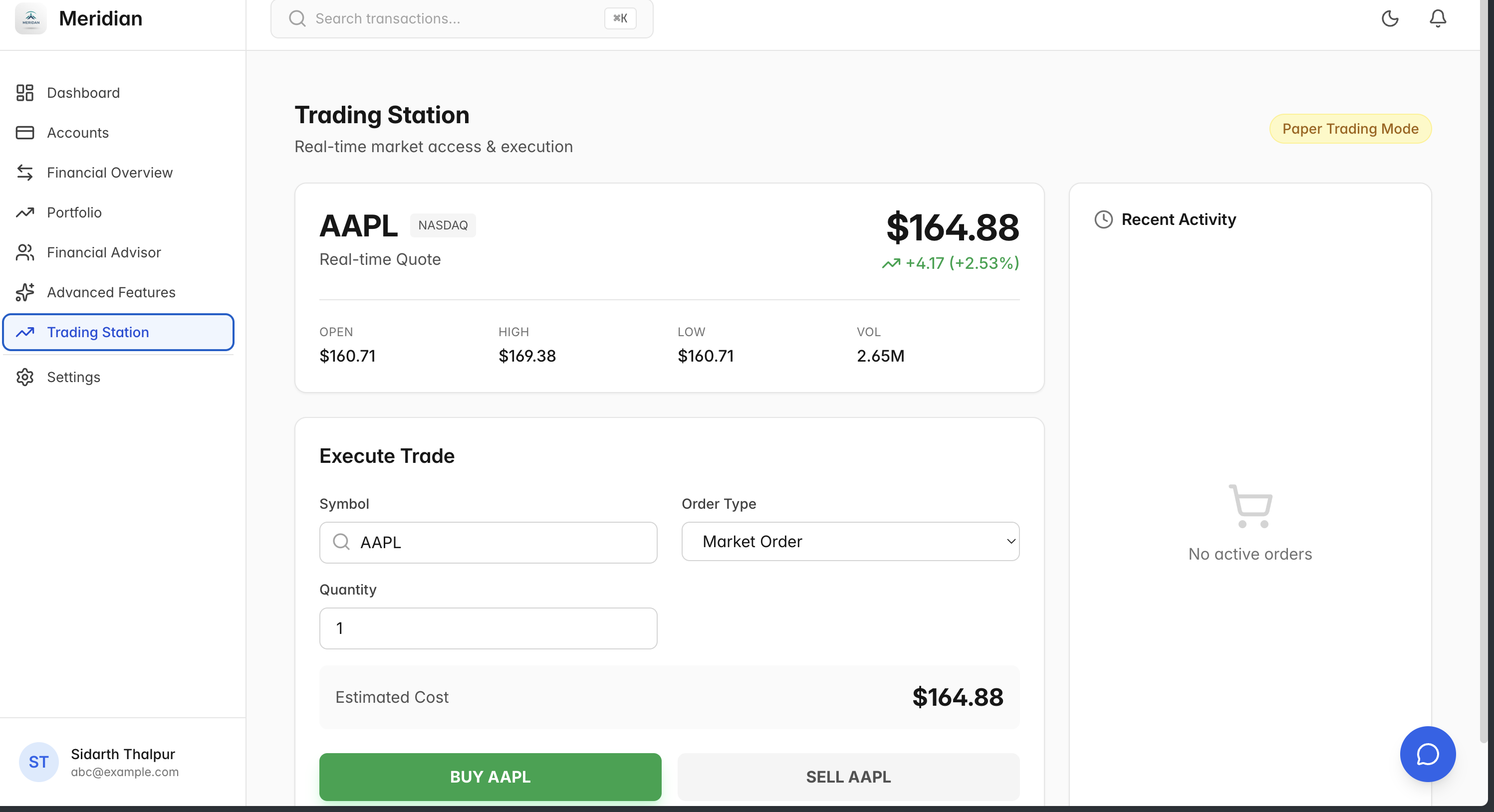Click the Settings gear icon
The height and width of the screenshot is (812, 1494).
coord(25,377)
